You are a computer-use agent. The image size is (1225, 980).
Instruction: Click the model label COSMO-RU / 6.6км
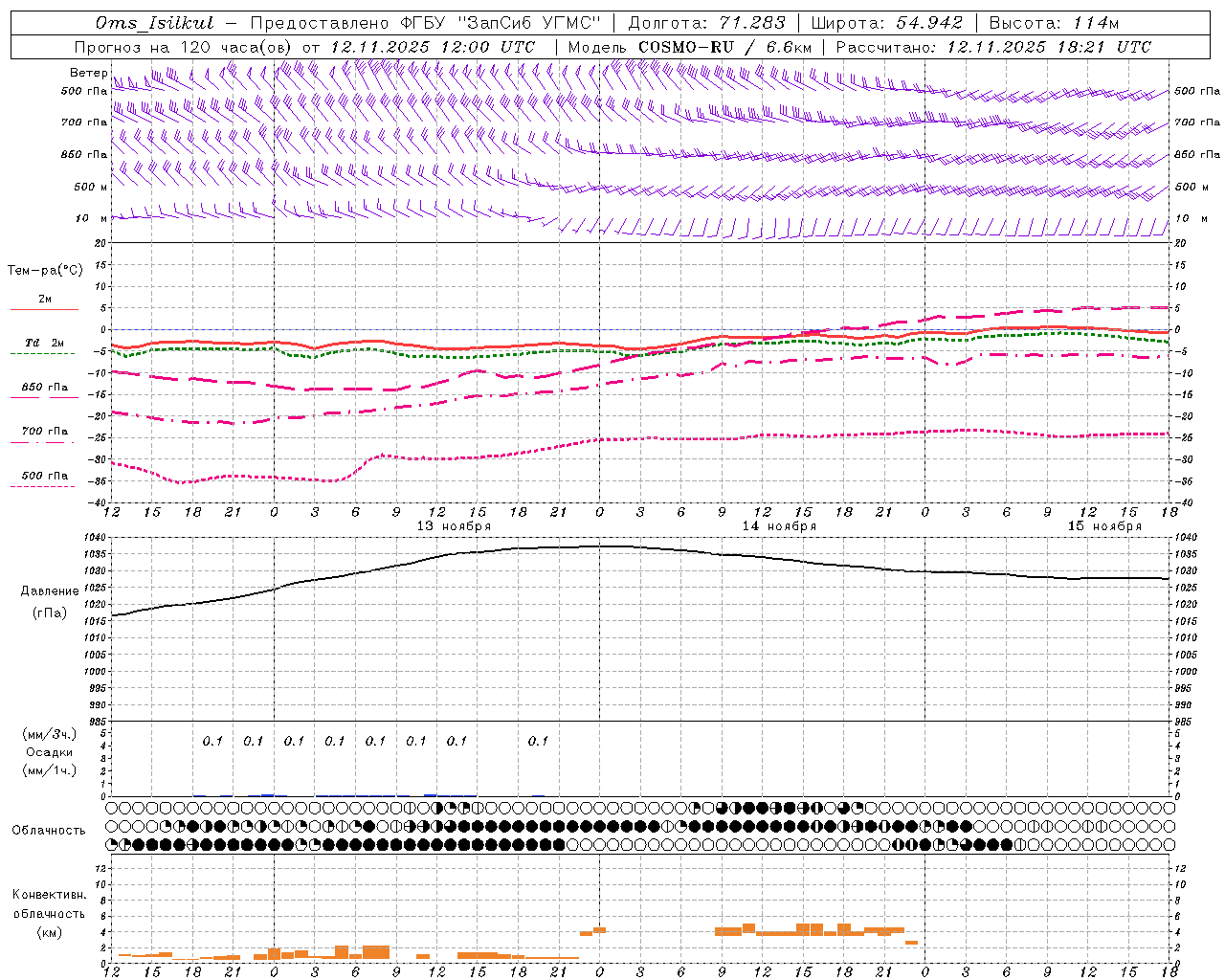725,47
